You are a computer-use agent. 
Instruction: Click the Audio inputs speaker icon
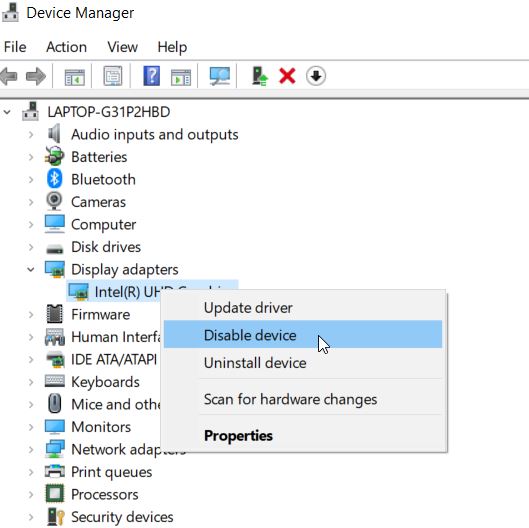click(x=54, y=134)
